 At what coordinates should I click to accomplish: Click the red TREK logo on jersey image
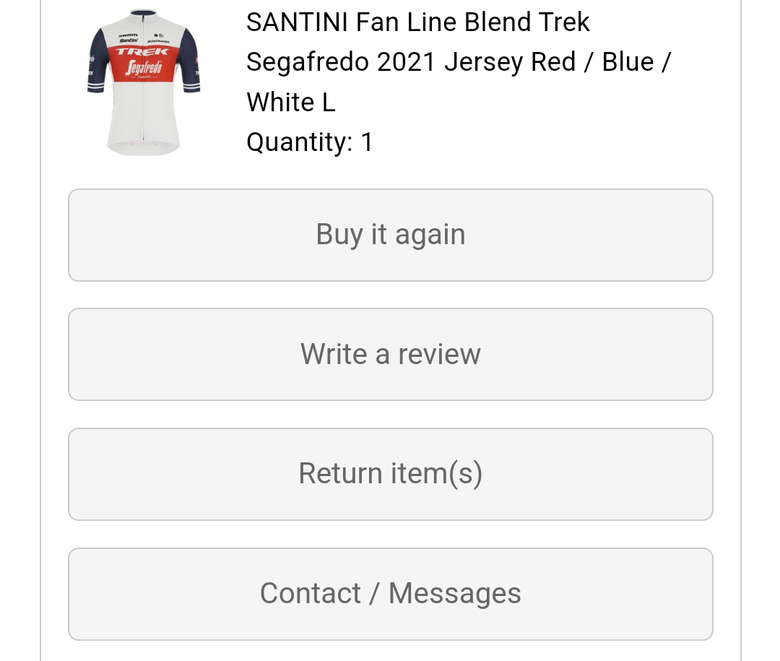pos(142,52)
